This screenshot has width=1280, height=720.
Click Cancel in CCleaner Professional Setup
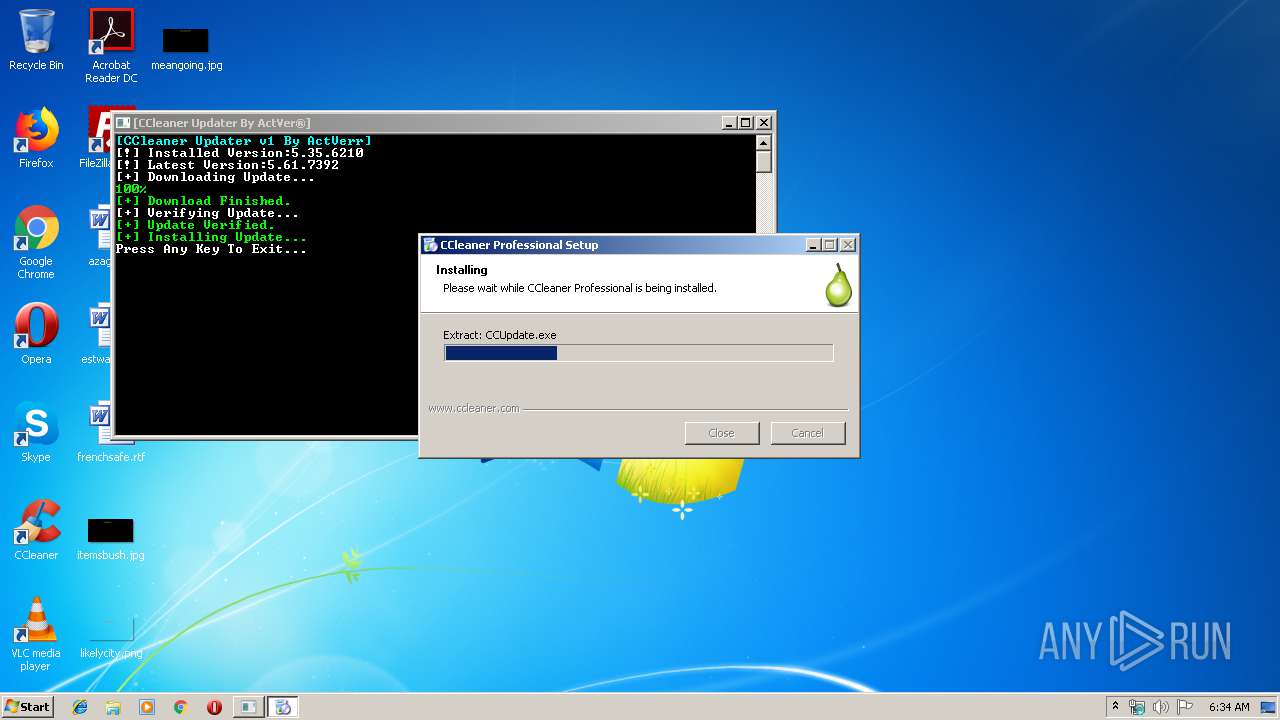pos(807,433)
